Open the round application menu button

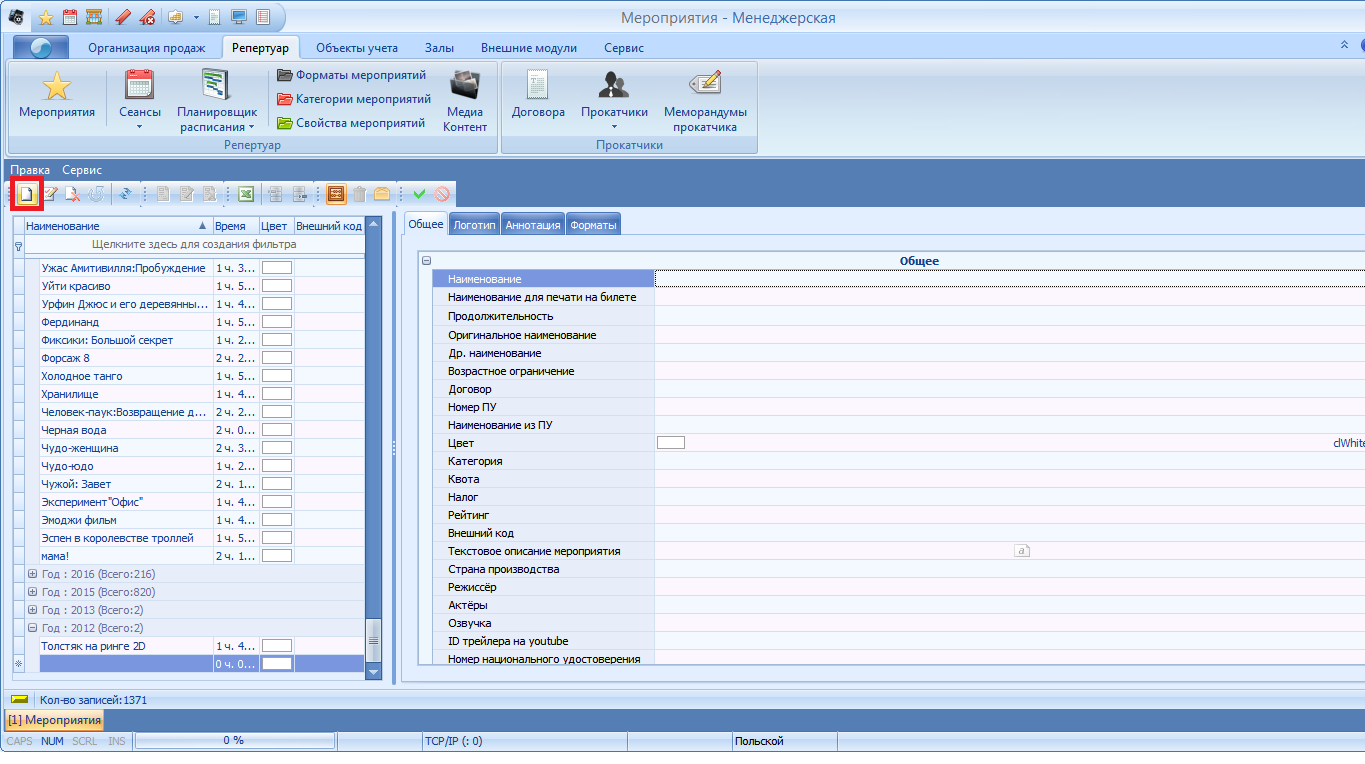tap(41, 48)
